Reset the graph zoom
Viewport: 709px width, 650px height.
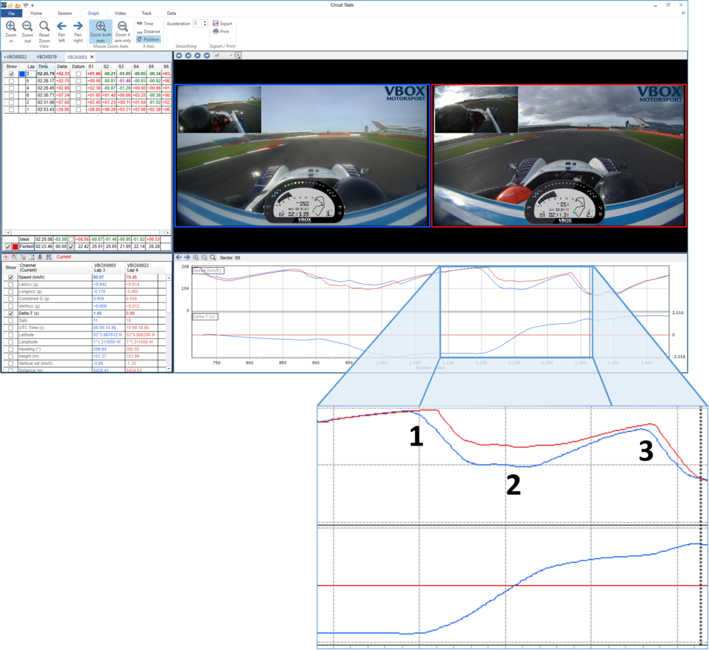44,33
